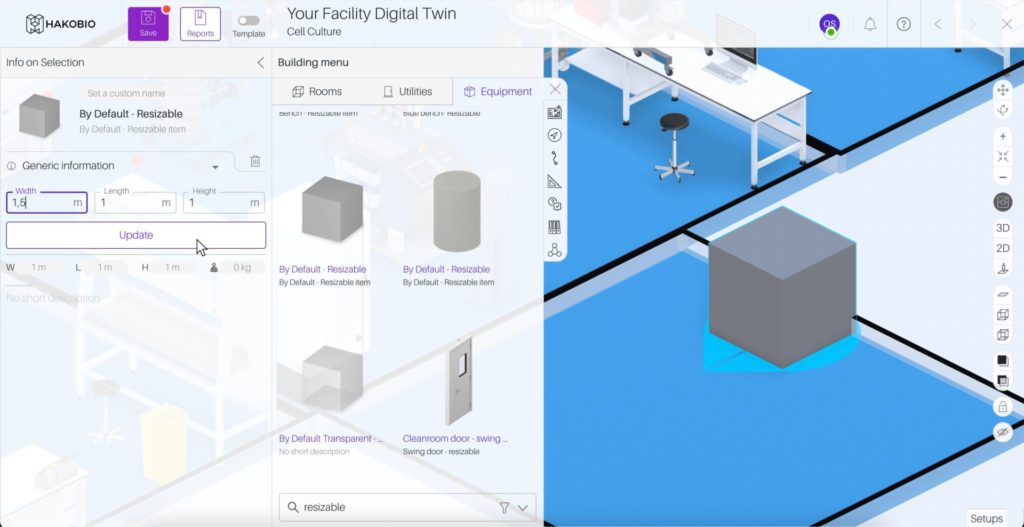
Task: Delete selected item with trash icon
Action: [x=255, y=161]
